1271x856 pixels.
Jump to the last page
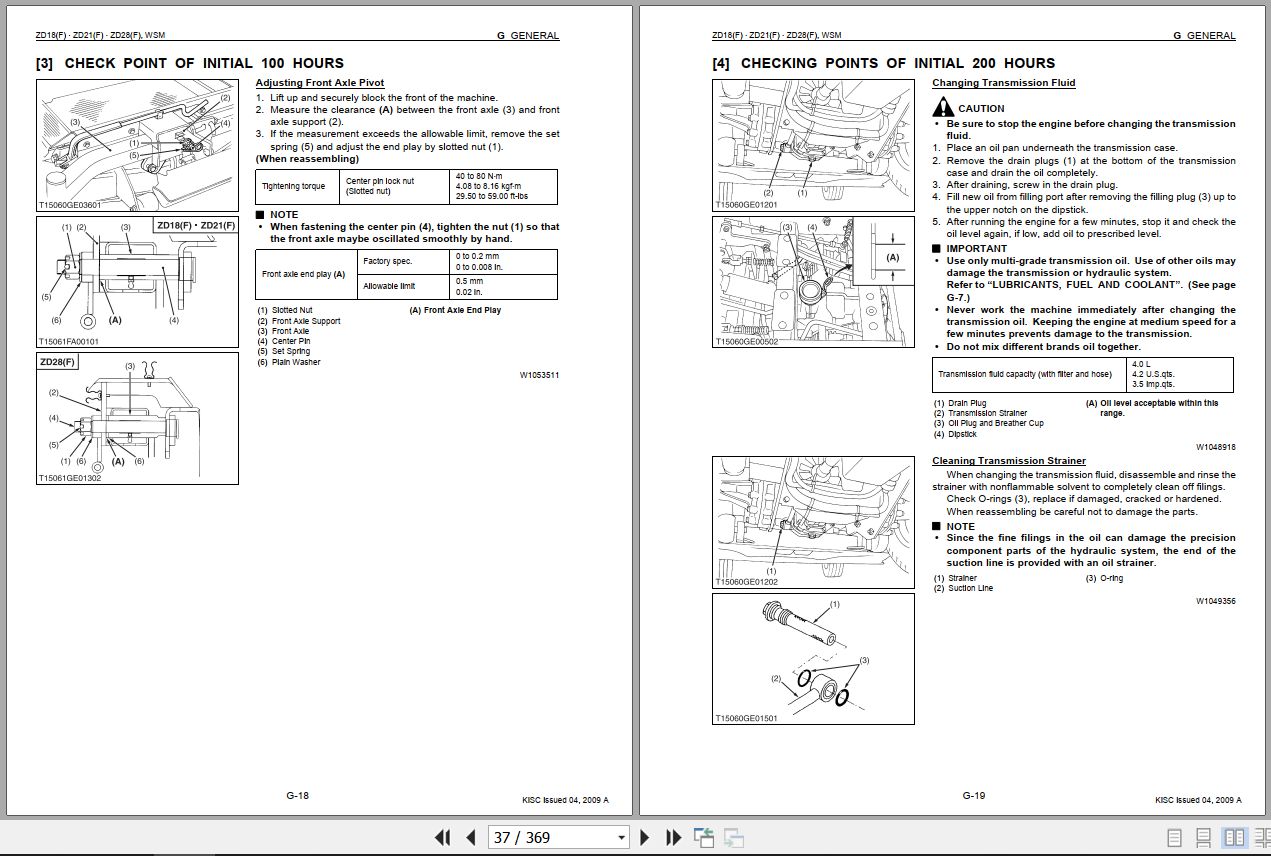click(674, 838)
